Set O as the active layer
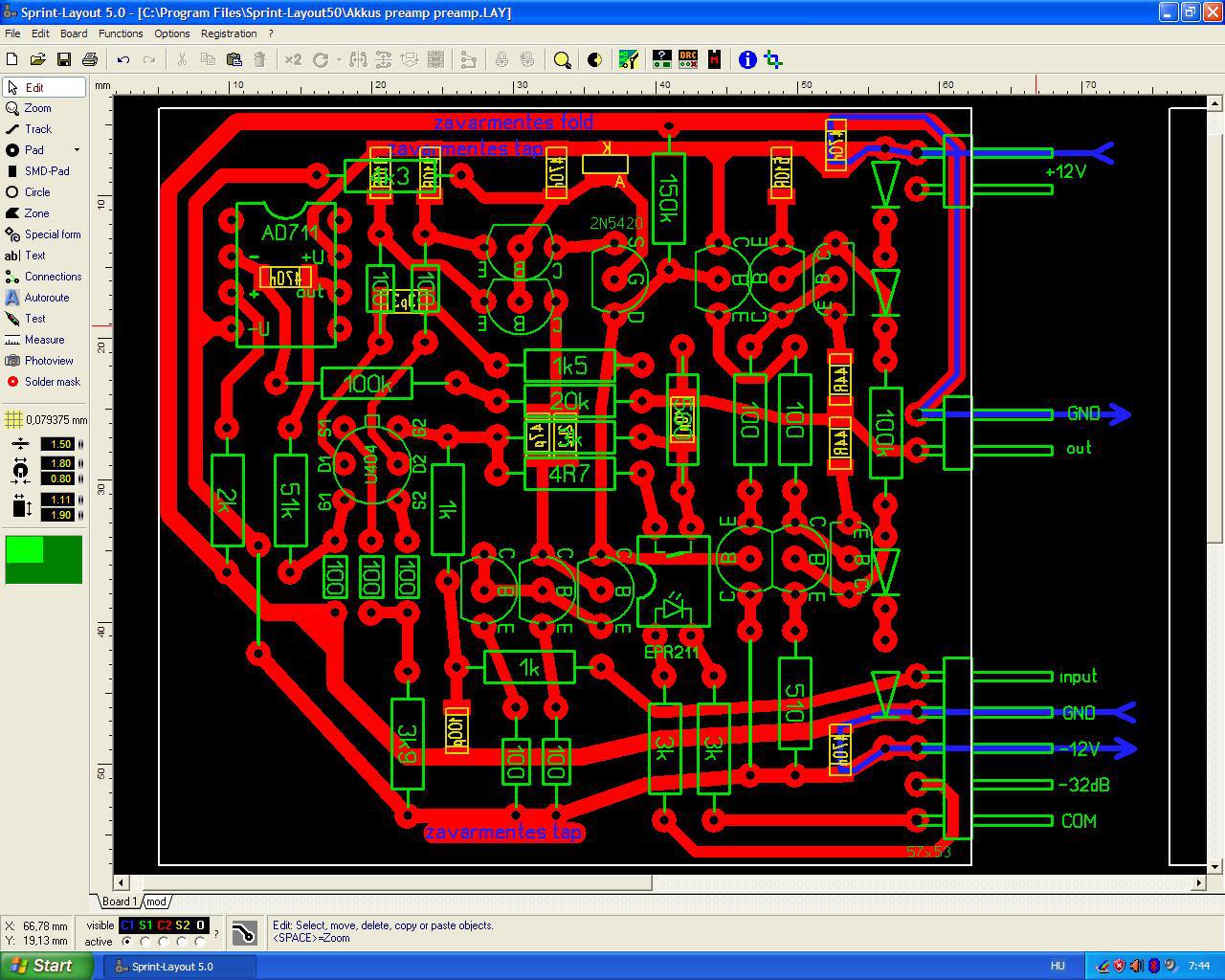1225x980 pixels. tap(200, 942)
